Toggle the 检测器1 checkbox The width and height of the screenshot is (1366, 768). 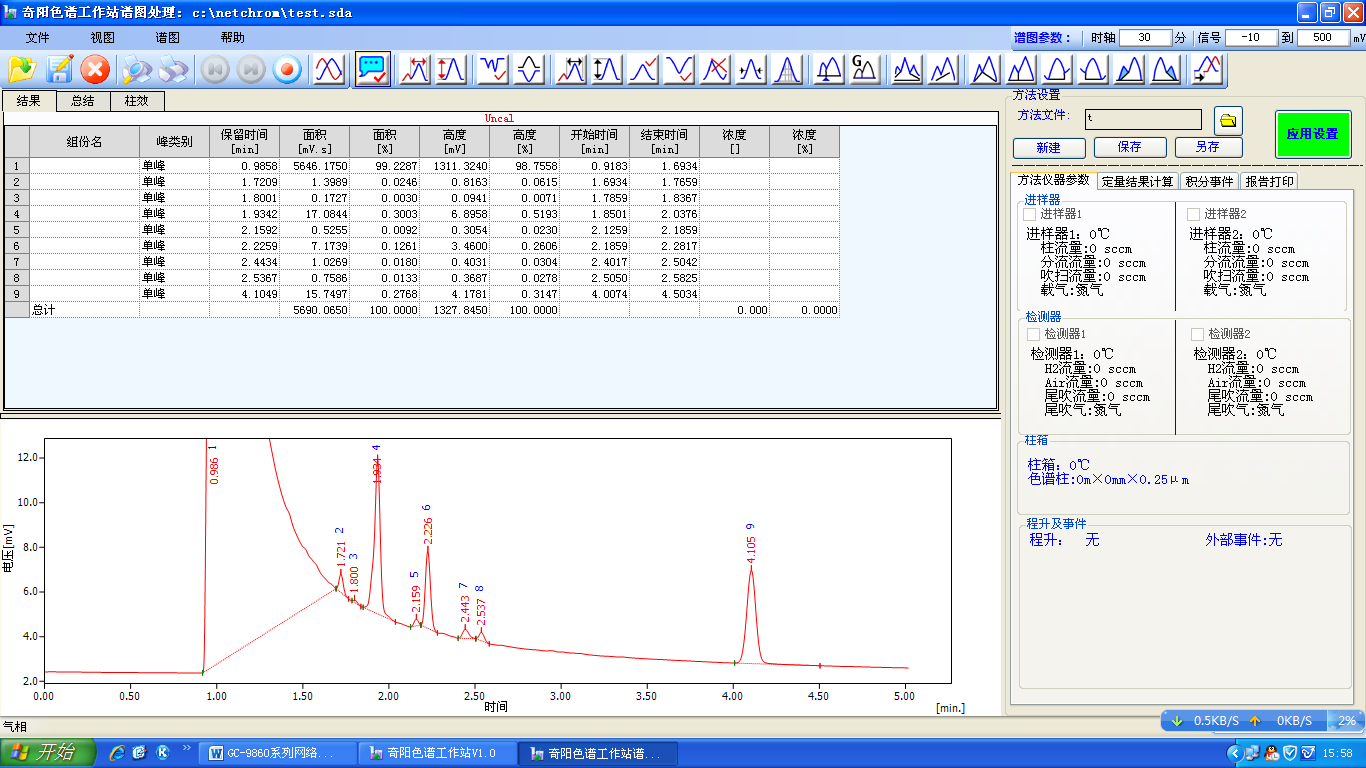(x=1033, y=334)
